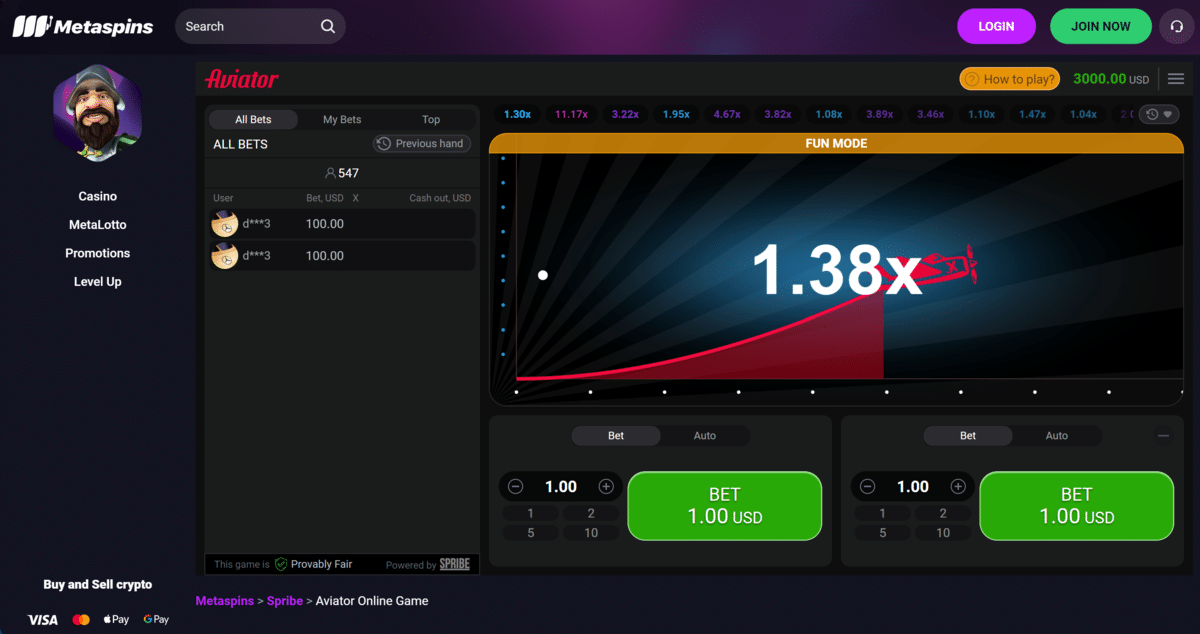Open How to play help
Screen dimensions: 1200x634
pos(1010,79)
